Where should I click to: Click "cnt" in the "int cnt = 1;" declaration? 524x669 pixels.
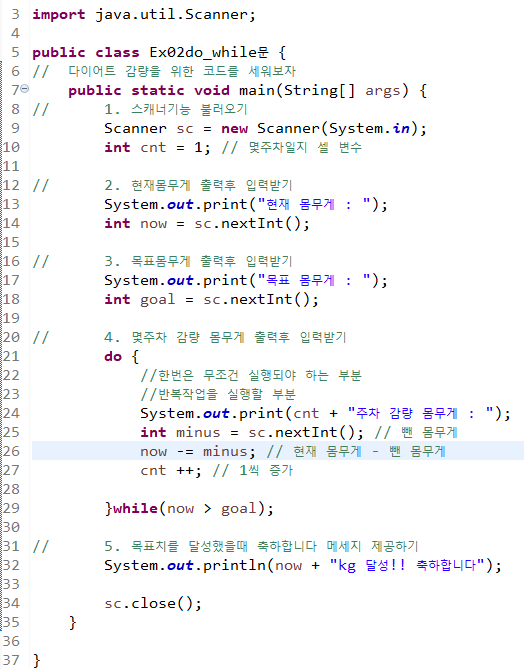coord(153,148)
